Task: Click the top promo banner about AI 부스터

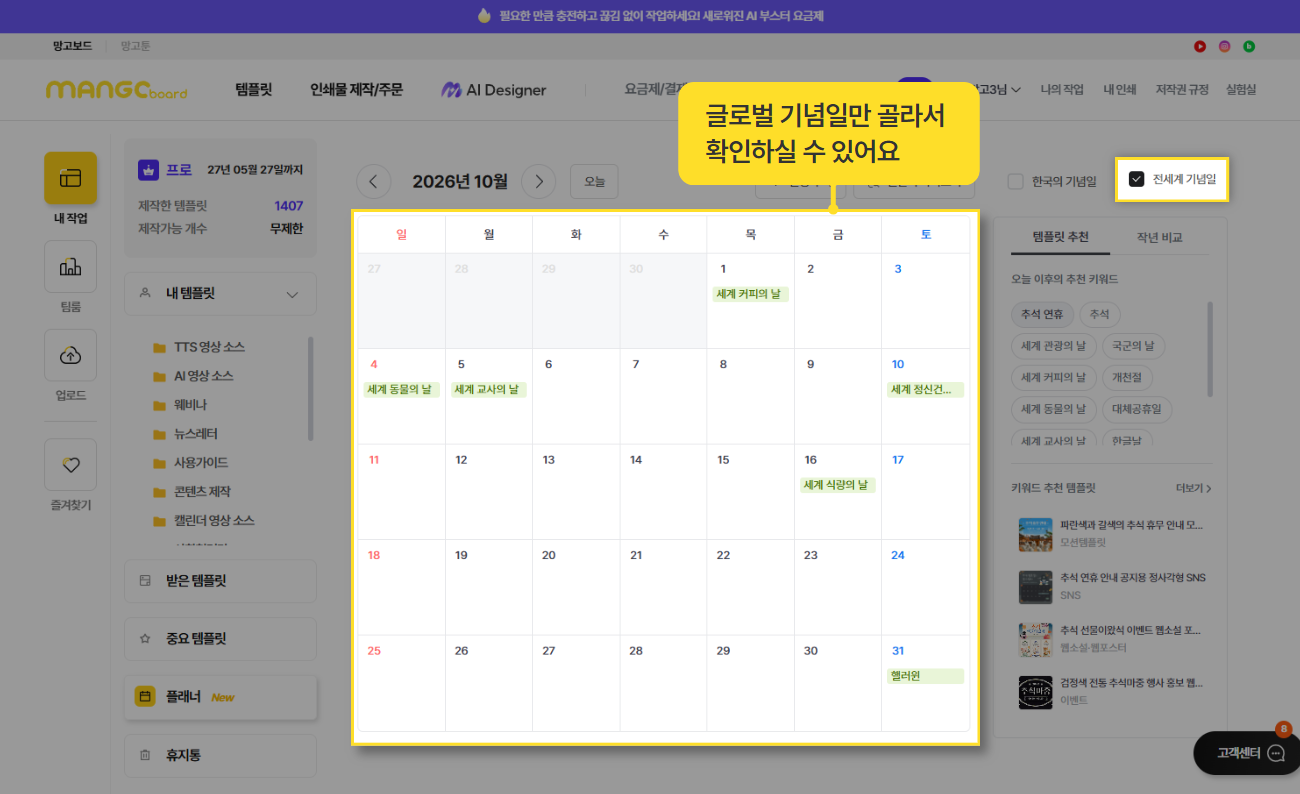Action: point(650,16)
